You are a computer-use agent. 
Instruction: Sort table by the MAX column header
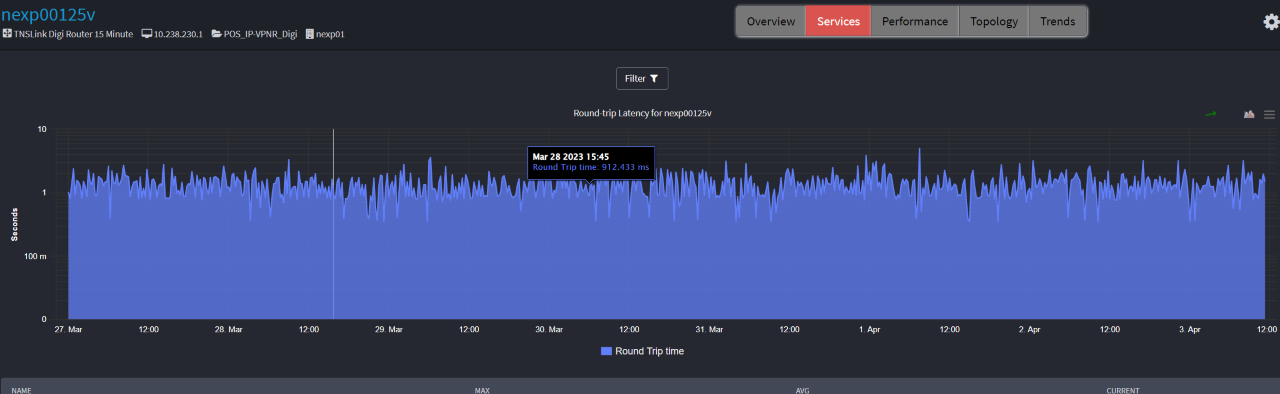click(x=482, y=390)
